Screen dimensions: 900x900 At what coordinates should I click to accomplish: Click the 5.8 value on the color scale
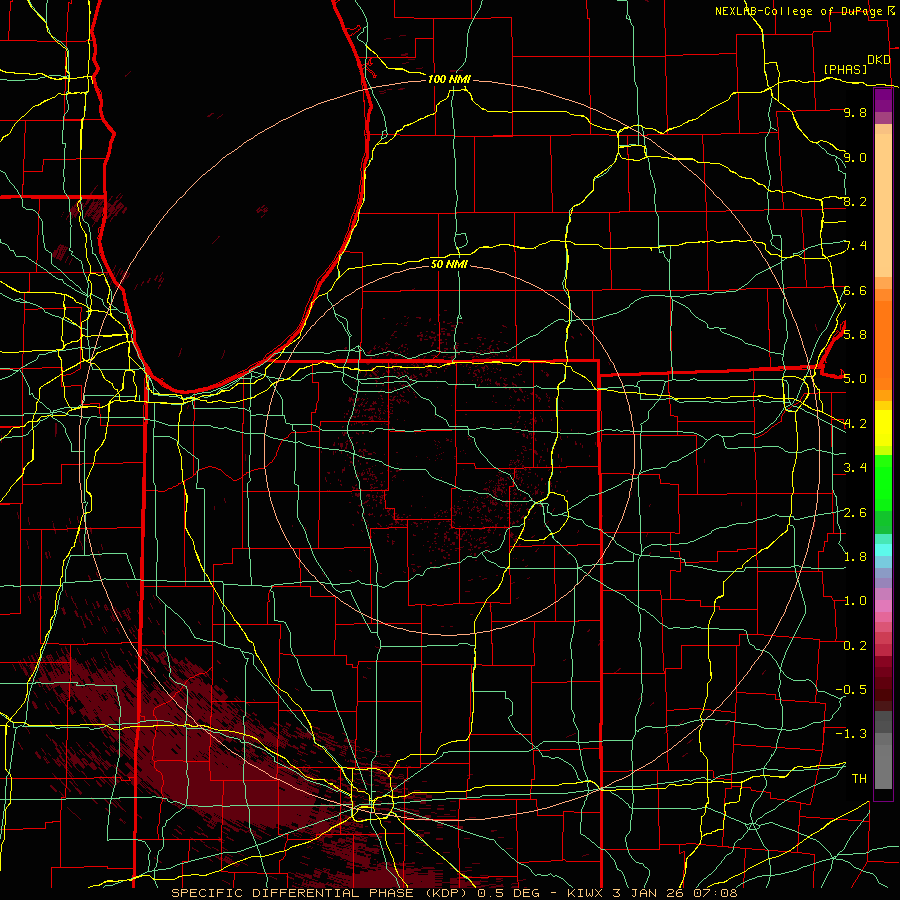[x=855, y=334]
